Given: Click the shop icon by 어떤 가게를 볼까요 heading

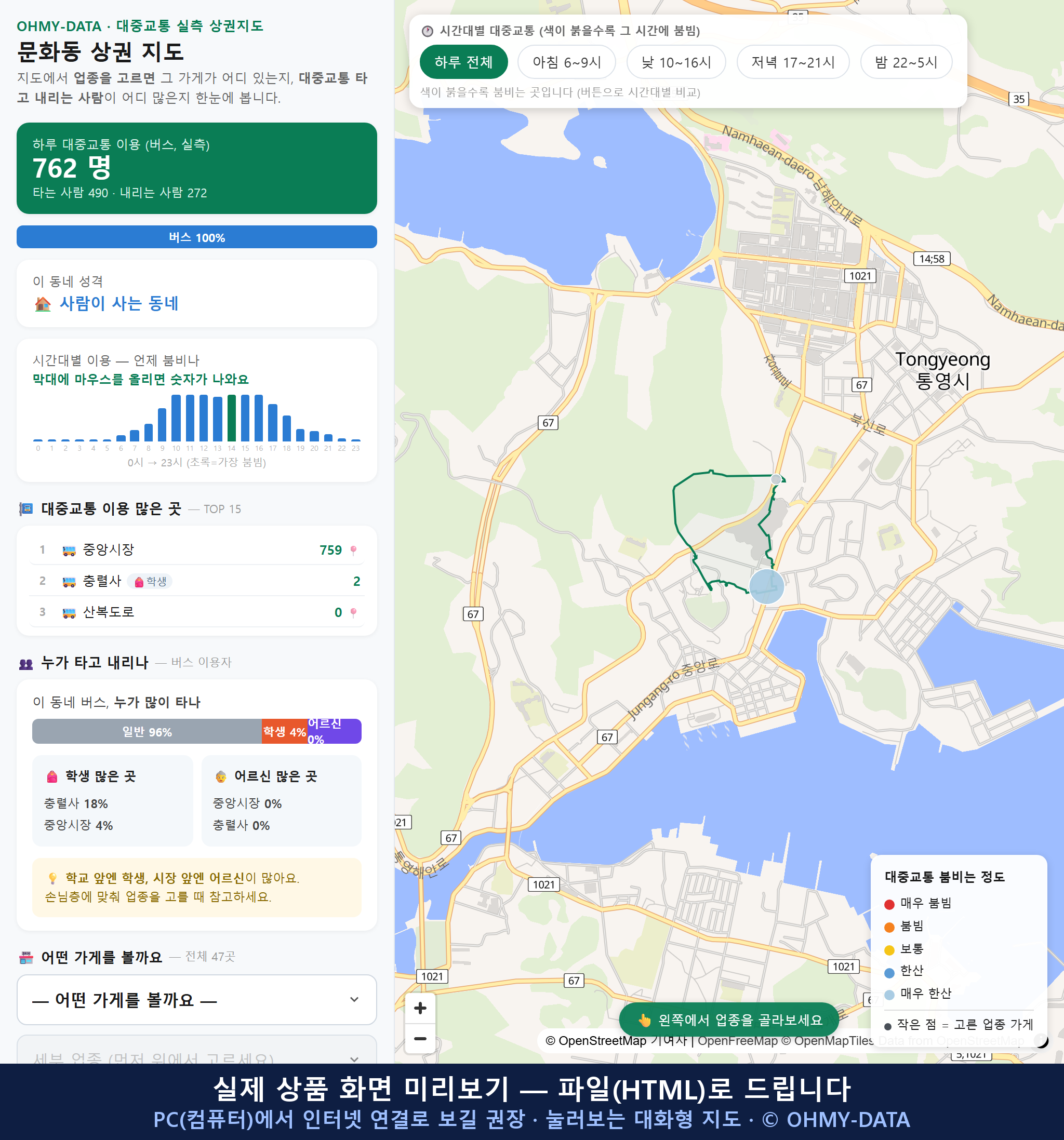Looking at the screenshot, I should 26,958.
